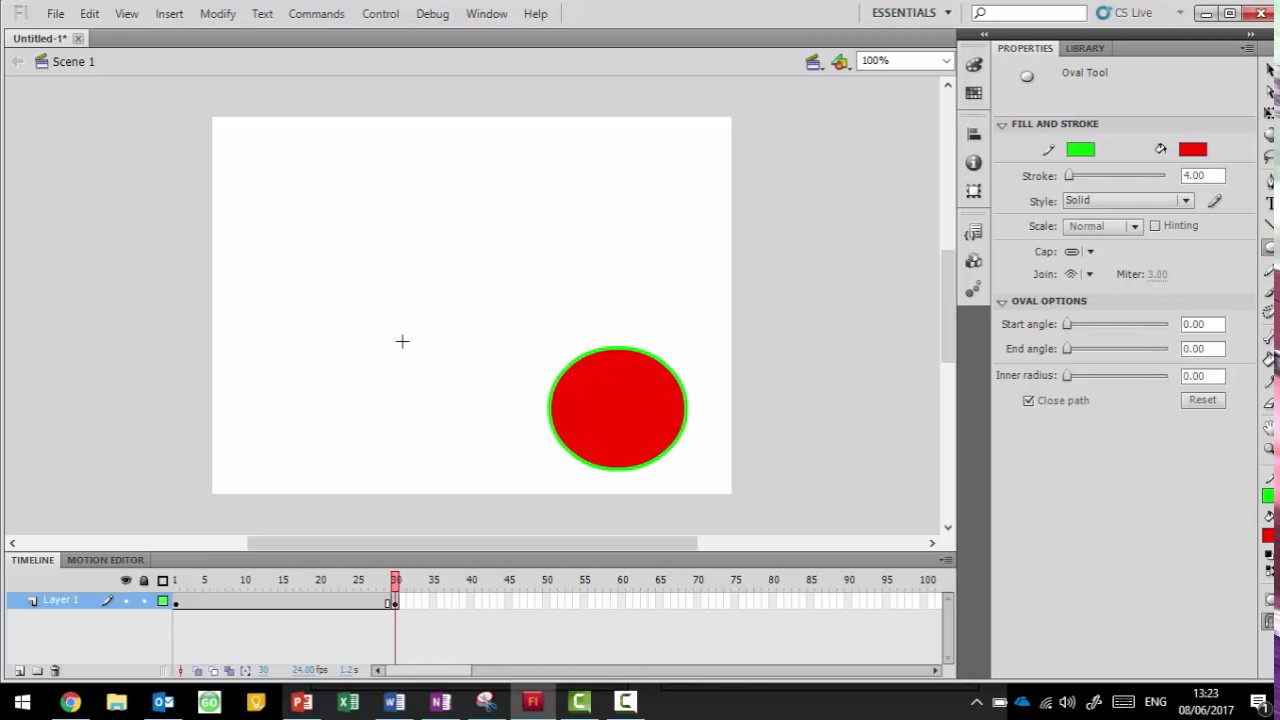The height and width of the screenshot is (720, 1280).
Task: Toggle Edit Multiple Frames icon
Action: [229, 671]
